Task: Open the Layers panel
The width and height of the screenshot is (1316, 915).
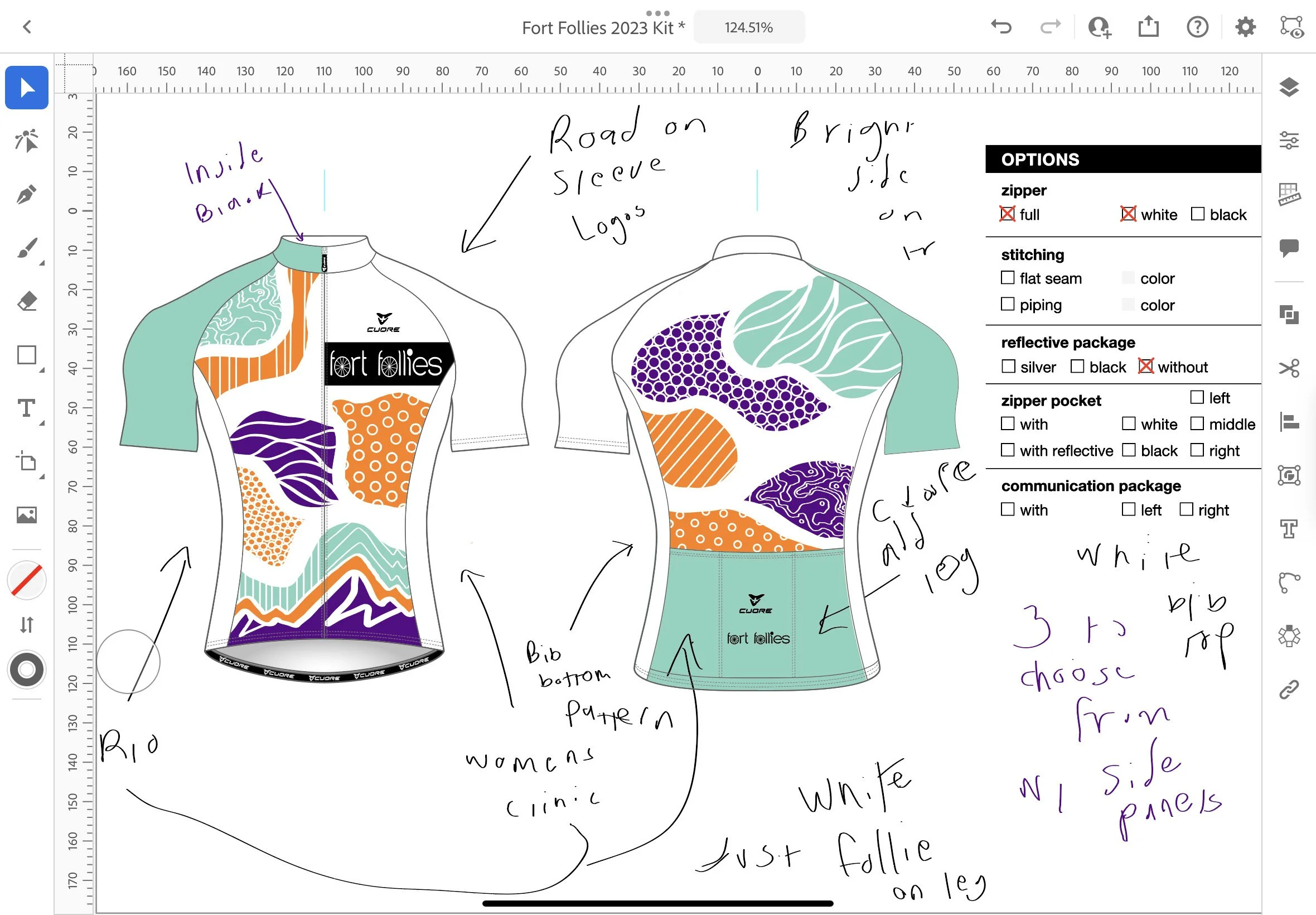Action: 1289,87
